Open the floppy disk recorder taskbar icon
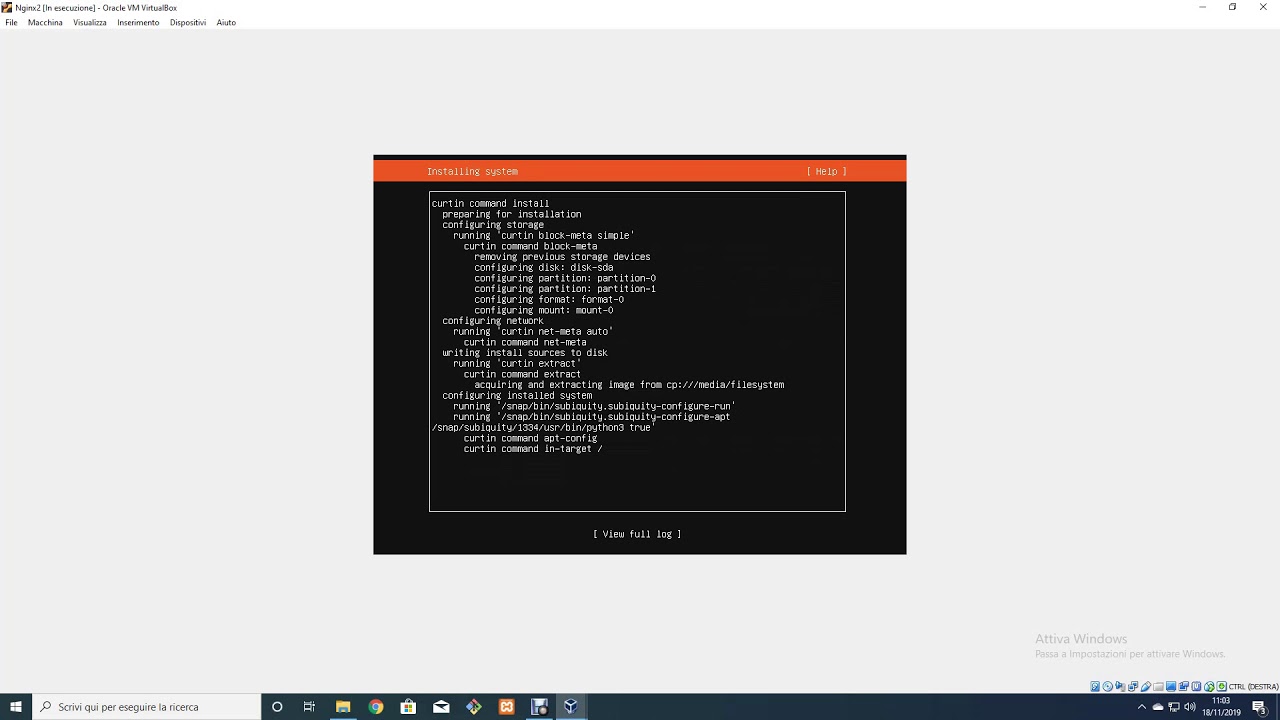Image resolution: width=1280 pixels, height=720 pixels. (539, 707)
